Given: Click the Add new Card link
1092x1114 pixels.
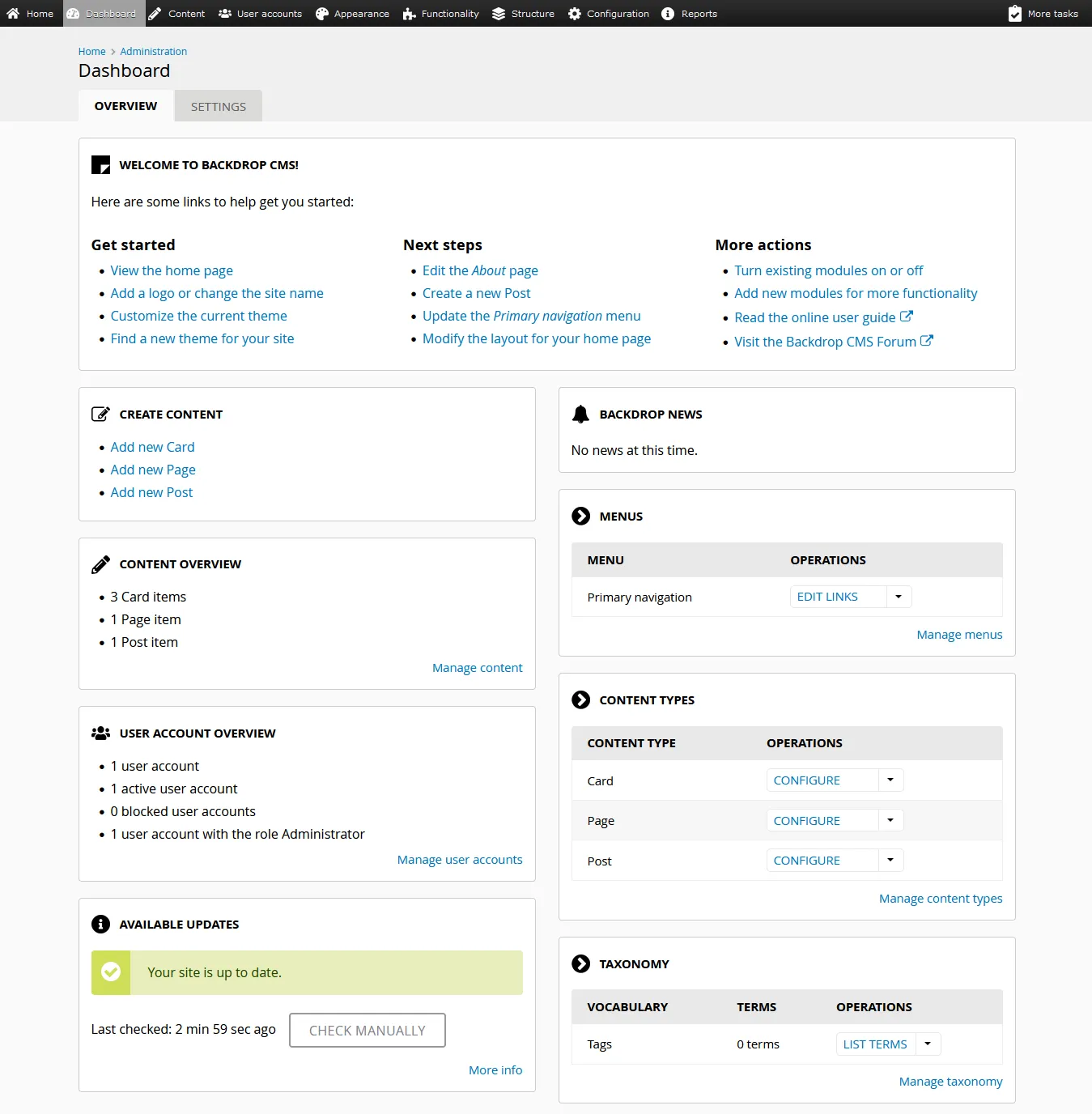Looking at the screenshot, I should click(152, 447).
